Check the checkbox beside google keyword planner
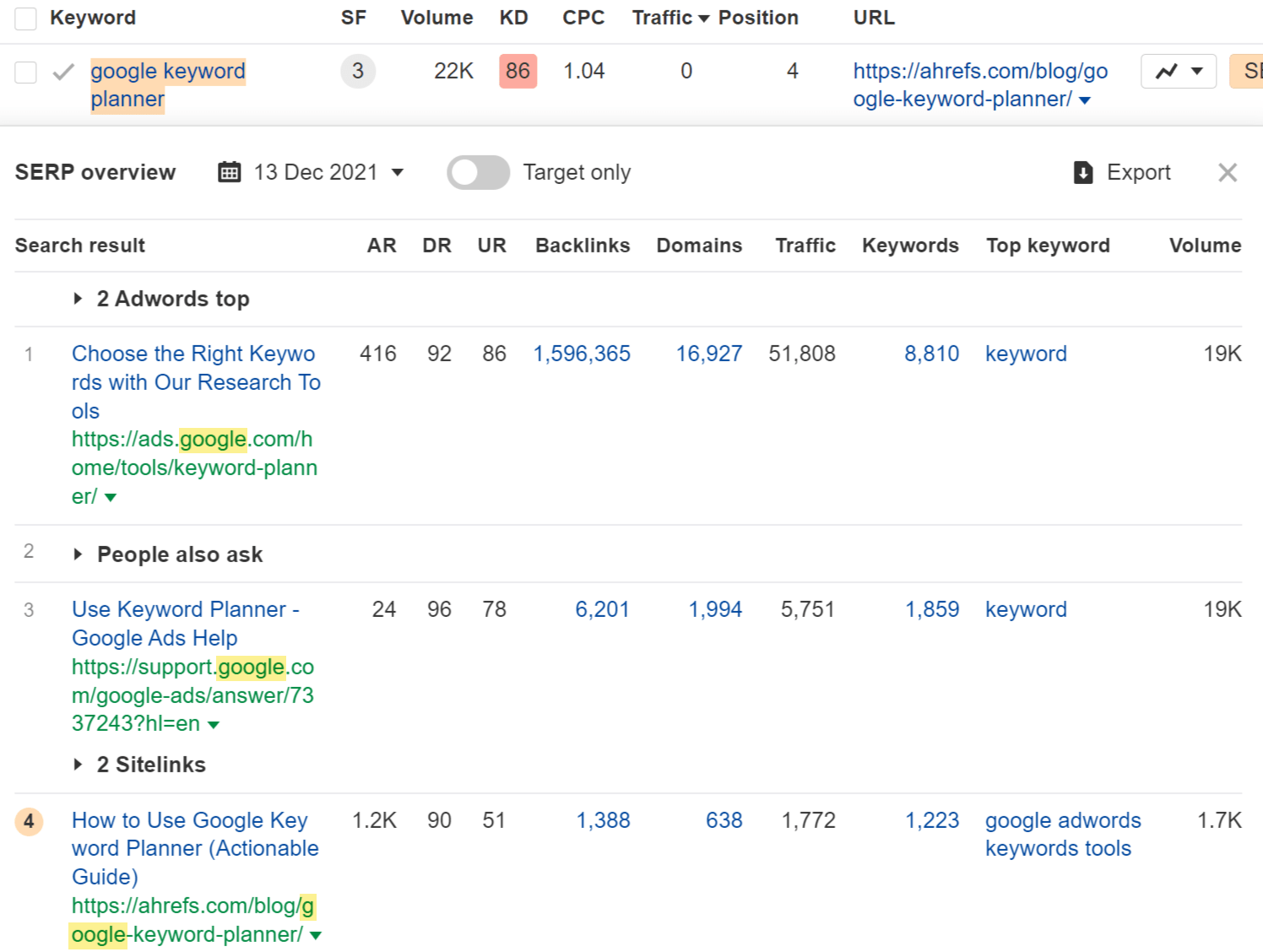This screenshot has width=1263, height=952. pyautogui.click(x=24, y=72)
